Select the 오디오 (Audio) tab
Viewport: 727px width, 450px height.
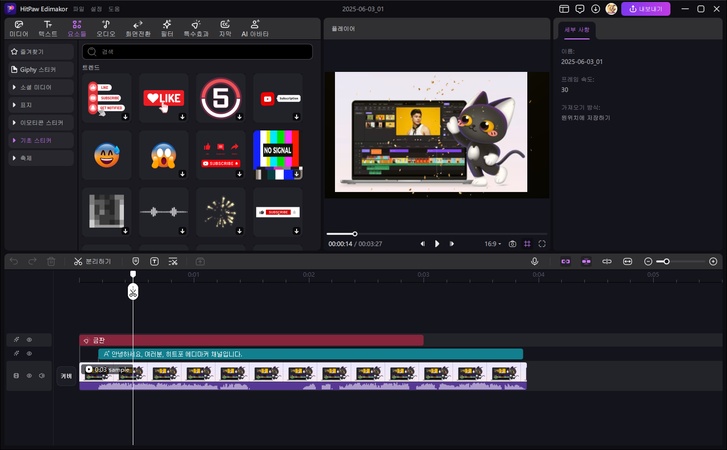106,29
